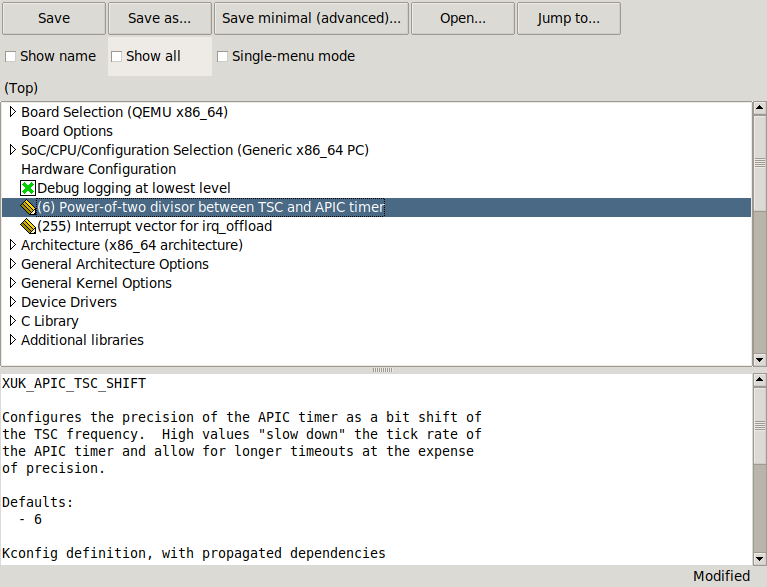Toggle Single-menu mode checkbox

pyautogui.click(x=223, y=56)
